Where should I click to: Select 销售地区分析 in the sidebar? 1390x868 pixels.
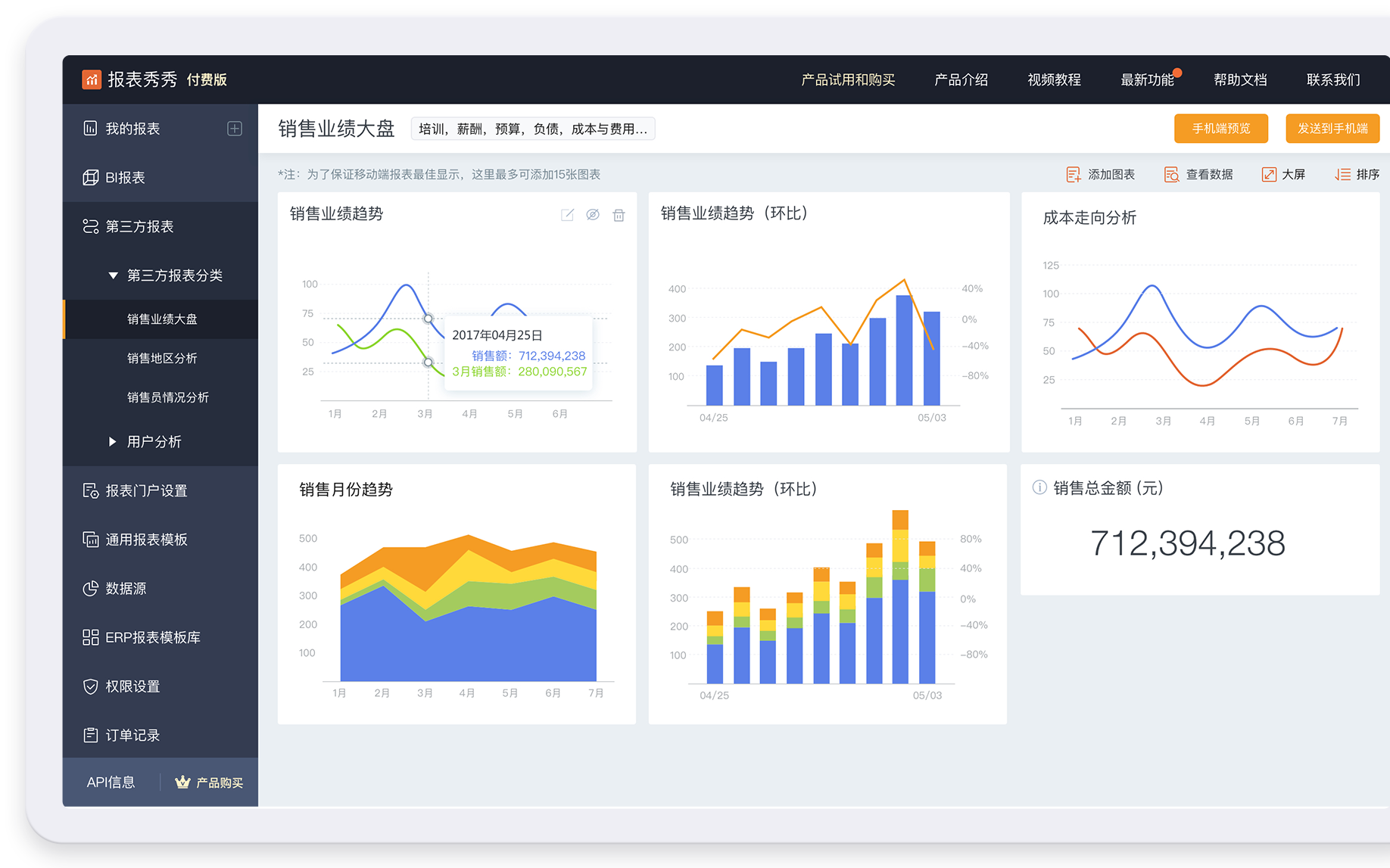(162, 358)
